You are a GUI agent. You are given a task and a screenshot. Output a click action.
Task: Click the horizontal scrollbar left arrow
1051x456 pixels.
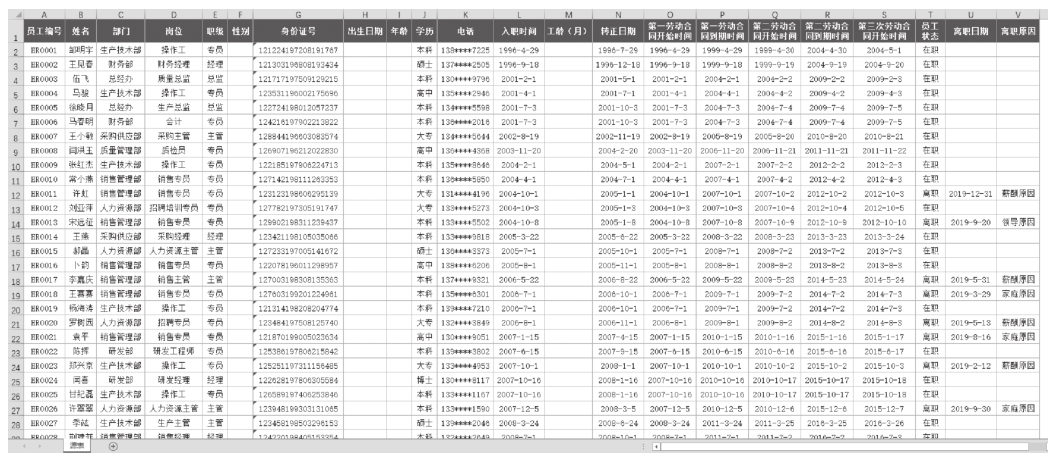pyautogui.click(x=656, y=447)
